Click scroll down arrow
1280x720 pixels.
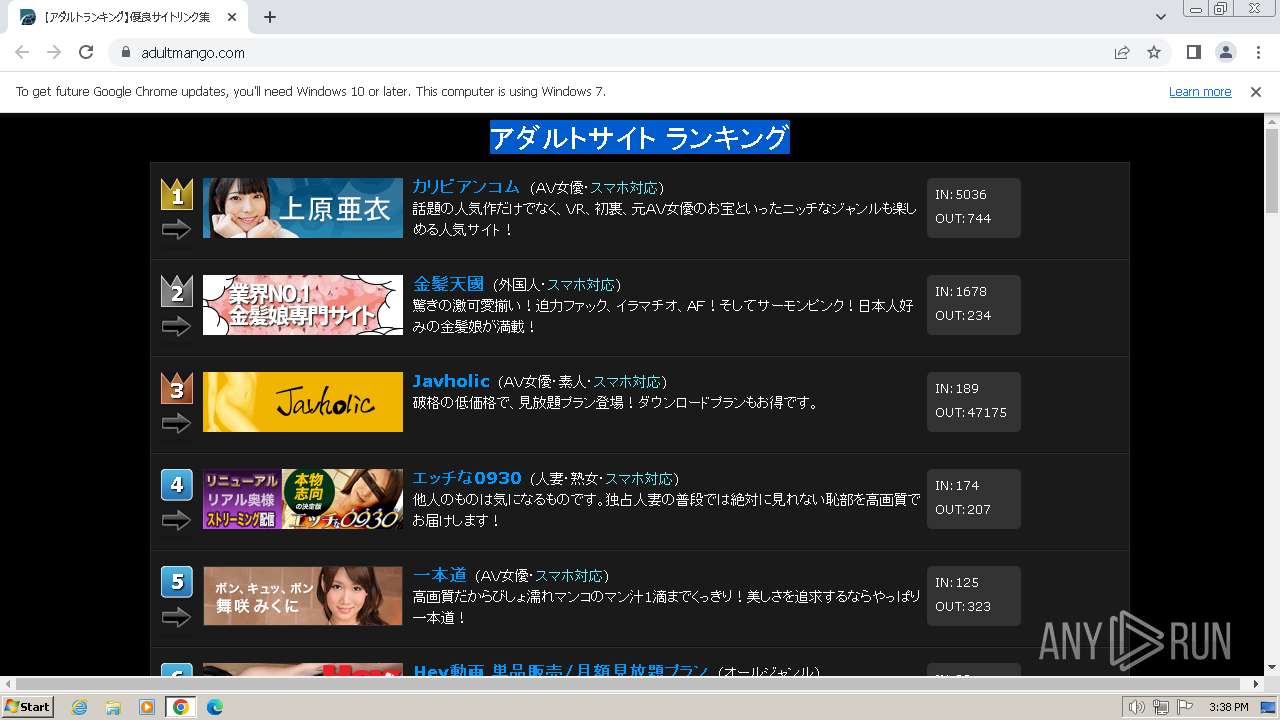1272,668
